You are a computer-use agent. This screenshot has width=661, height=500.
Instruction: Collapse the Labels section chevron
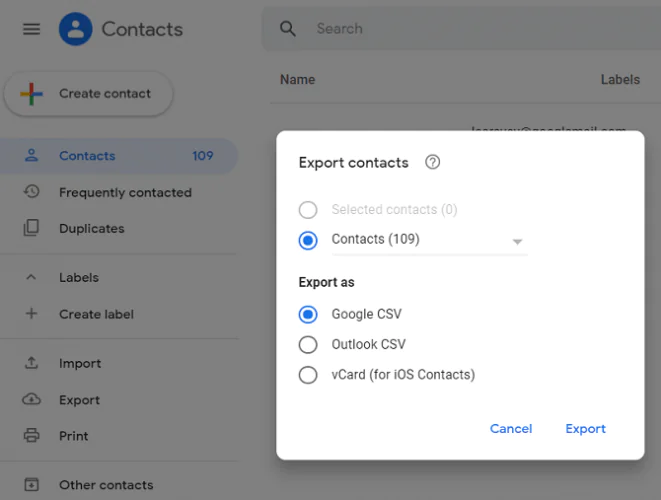click(x=32, y=278)
